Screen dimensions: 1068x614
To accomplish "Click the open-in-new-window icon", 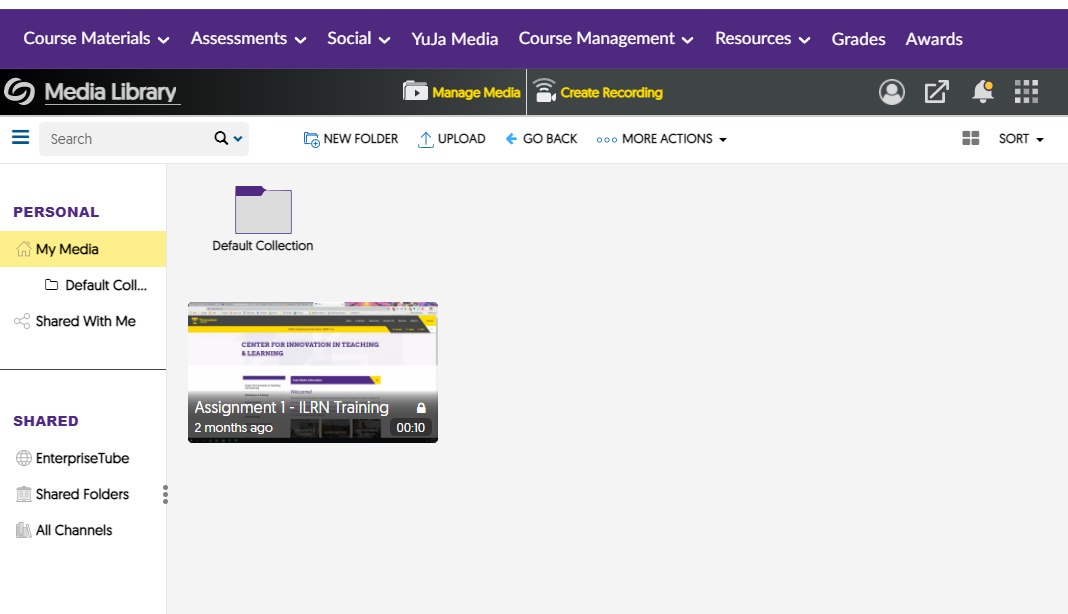I will [x=936, y=92].
